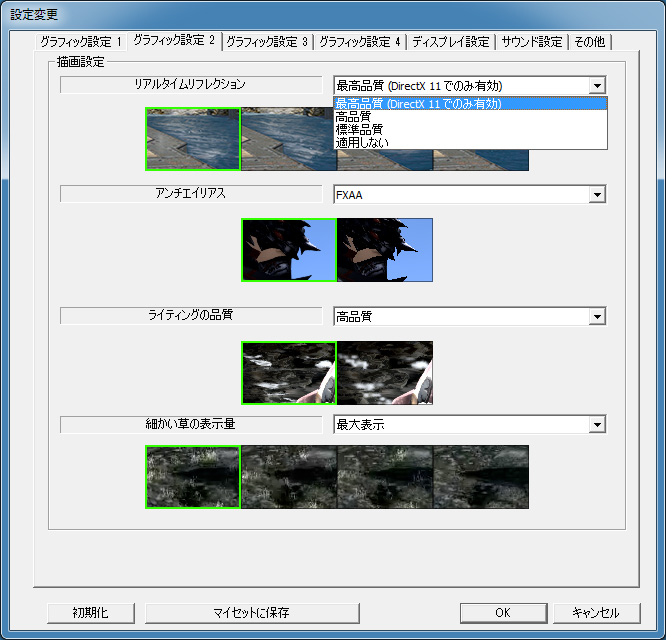Choose the second lighting quality preview
The height and width of the screenshot is (640, 666).
(x=385, y=372)
